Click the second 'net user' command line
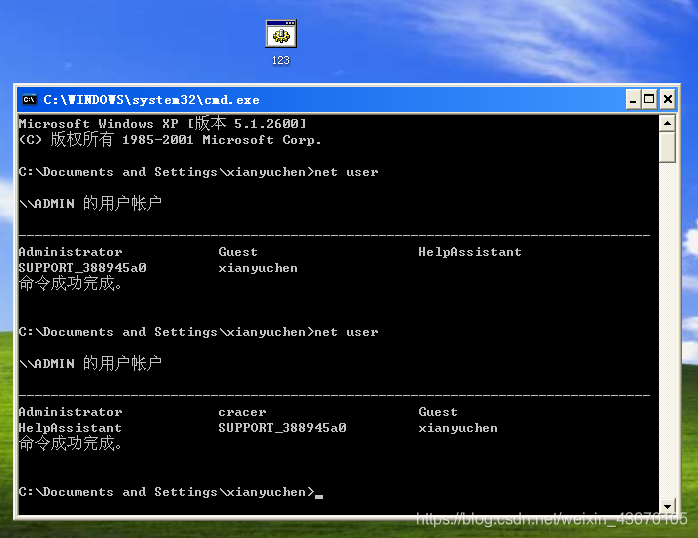The image size is (698, 538). (x=199, y=332)
